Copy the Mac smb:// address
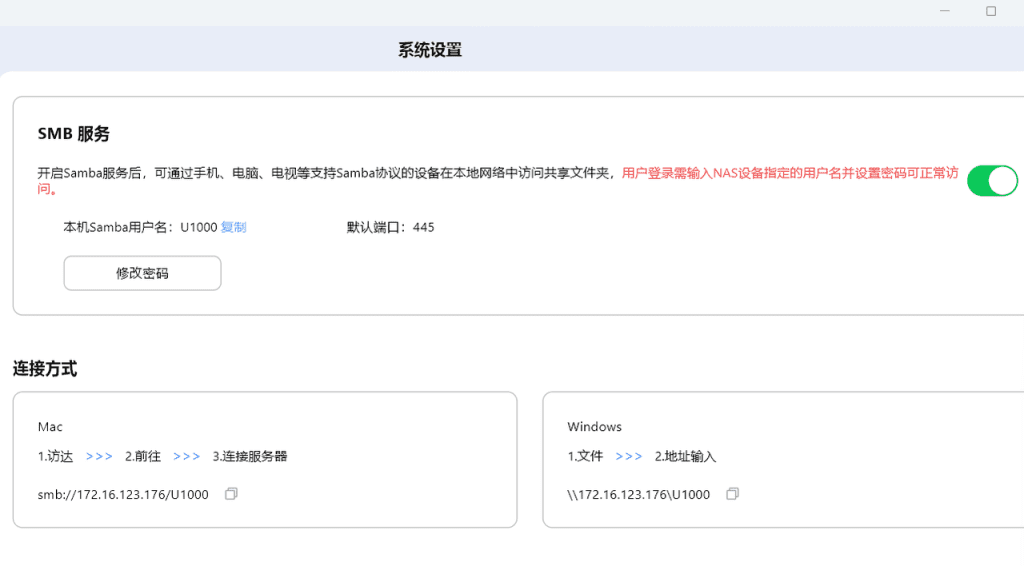Image resolution: width=1024 pixels, height=566 pixels. coord(231,494)
